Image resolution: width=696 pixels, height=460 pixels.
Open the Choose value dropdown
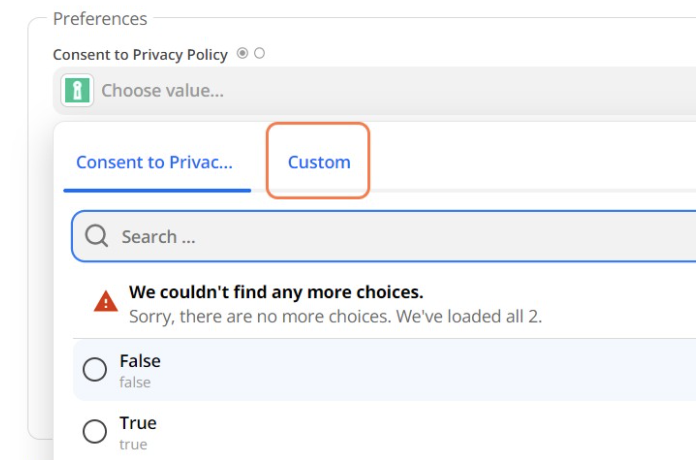pos(400,91)
